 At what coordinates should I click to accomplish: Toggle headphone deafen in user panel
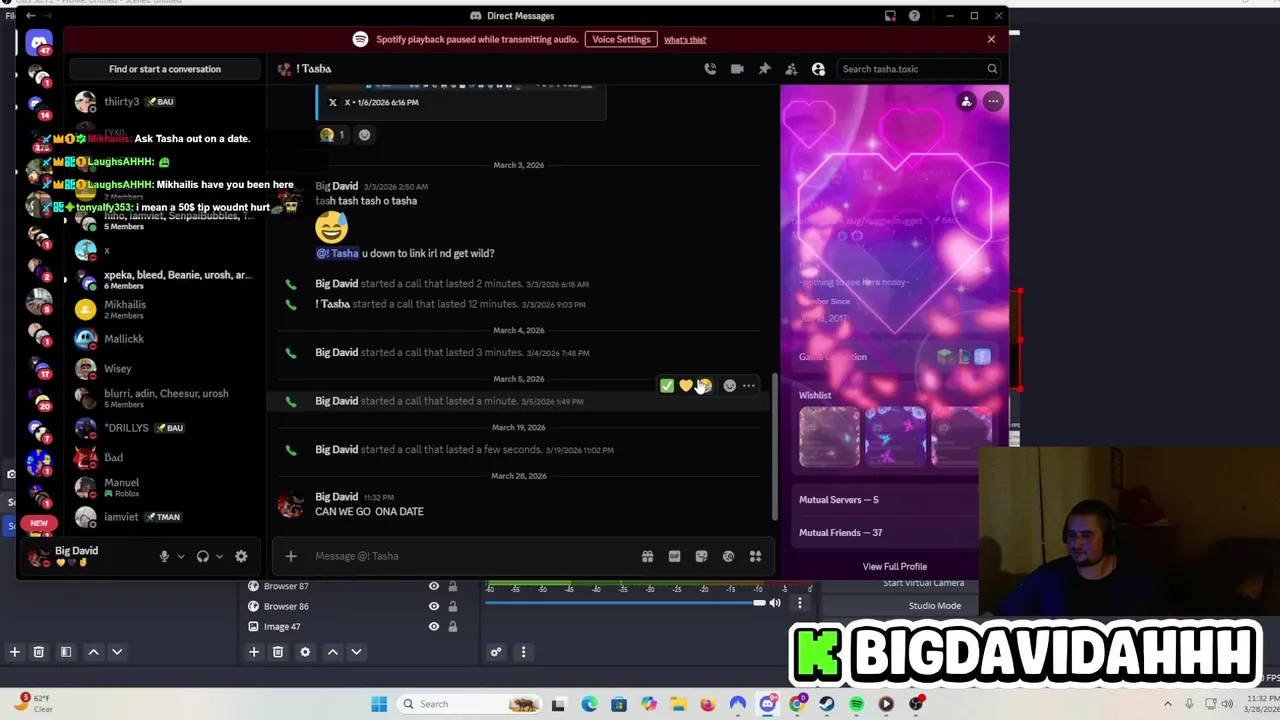(x=203, y=556)
